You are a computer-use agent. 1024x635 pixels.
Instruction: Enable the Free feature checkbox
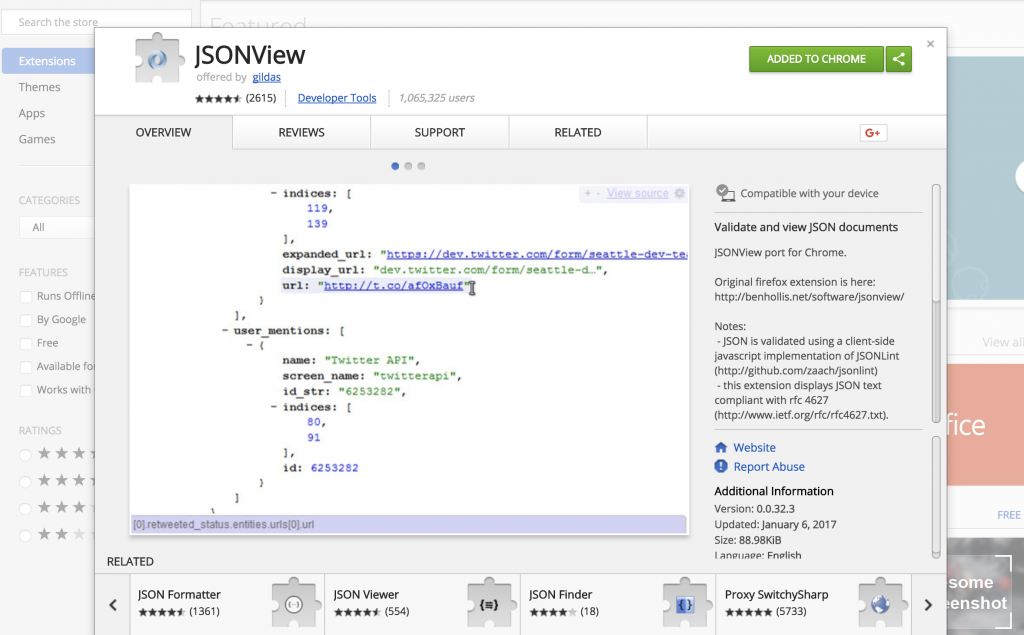pyautogui.click(x=26, y=344)
